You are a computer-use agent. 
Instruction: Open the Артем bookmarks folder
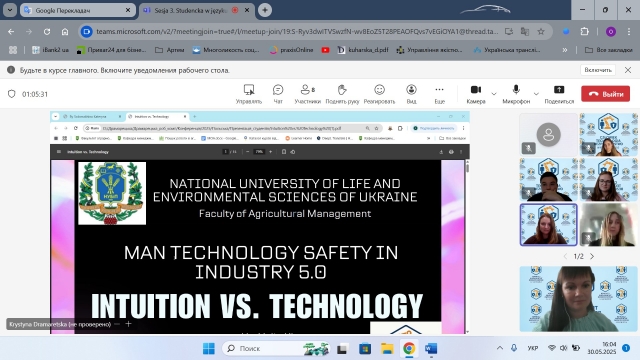point(170,50)
